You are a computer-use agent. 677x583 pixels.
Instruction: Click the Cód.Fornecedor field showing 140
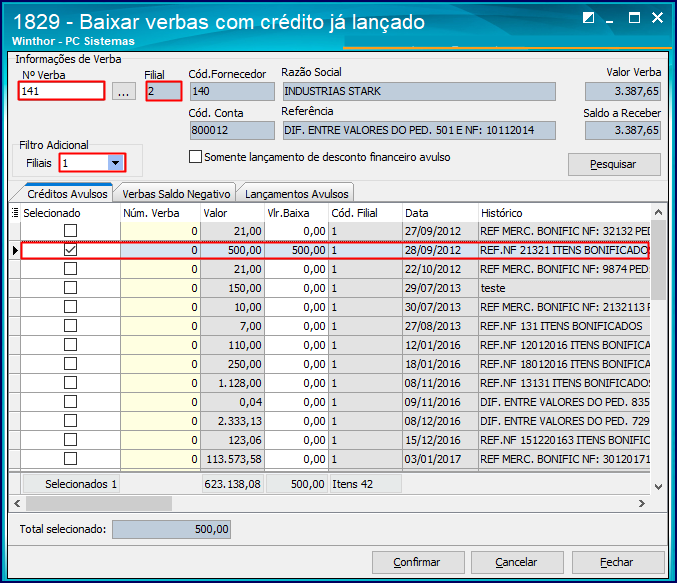pyautogui.click(x=232, y=91)
